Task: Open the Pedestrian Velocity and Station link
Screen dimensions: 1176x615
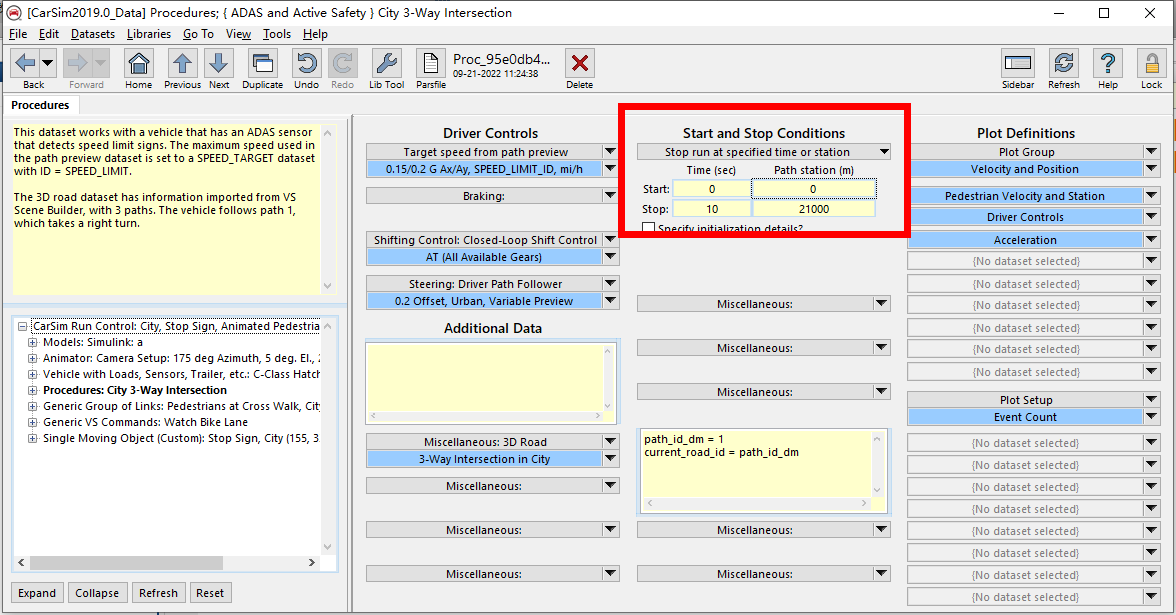Action: click(1025, 196)
